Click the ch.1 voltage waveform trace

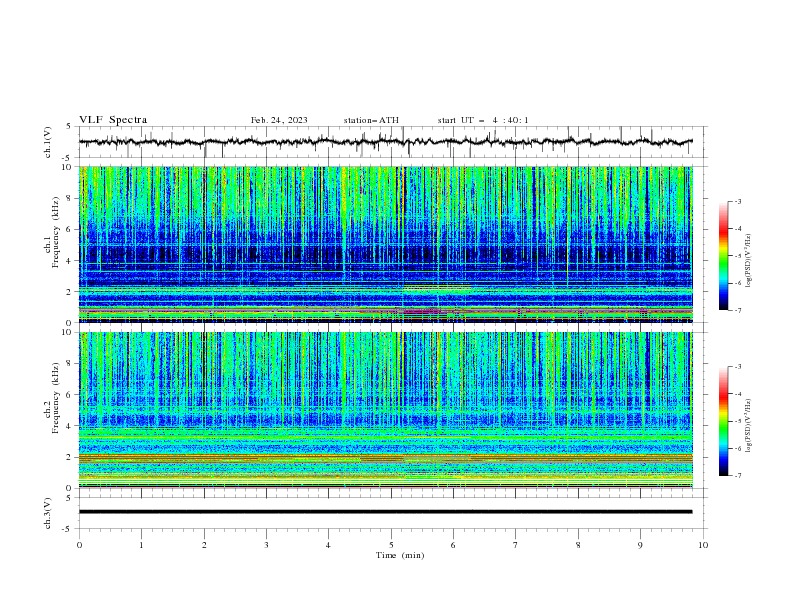385,142
